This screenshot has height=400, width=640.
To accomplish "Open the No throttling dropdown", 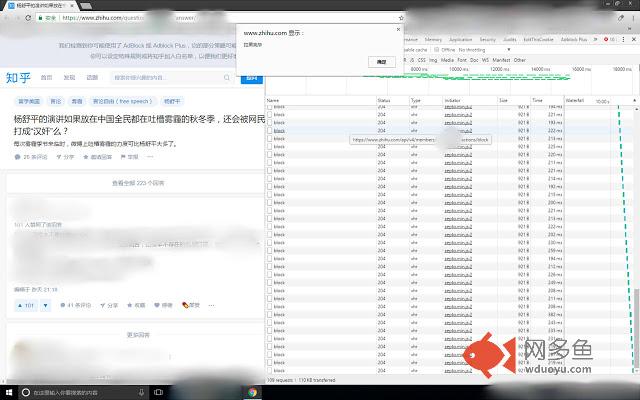I will pyautogui.click(x=484, y=50).
